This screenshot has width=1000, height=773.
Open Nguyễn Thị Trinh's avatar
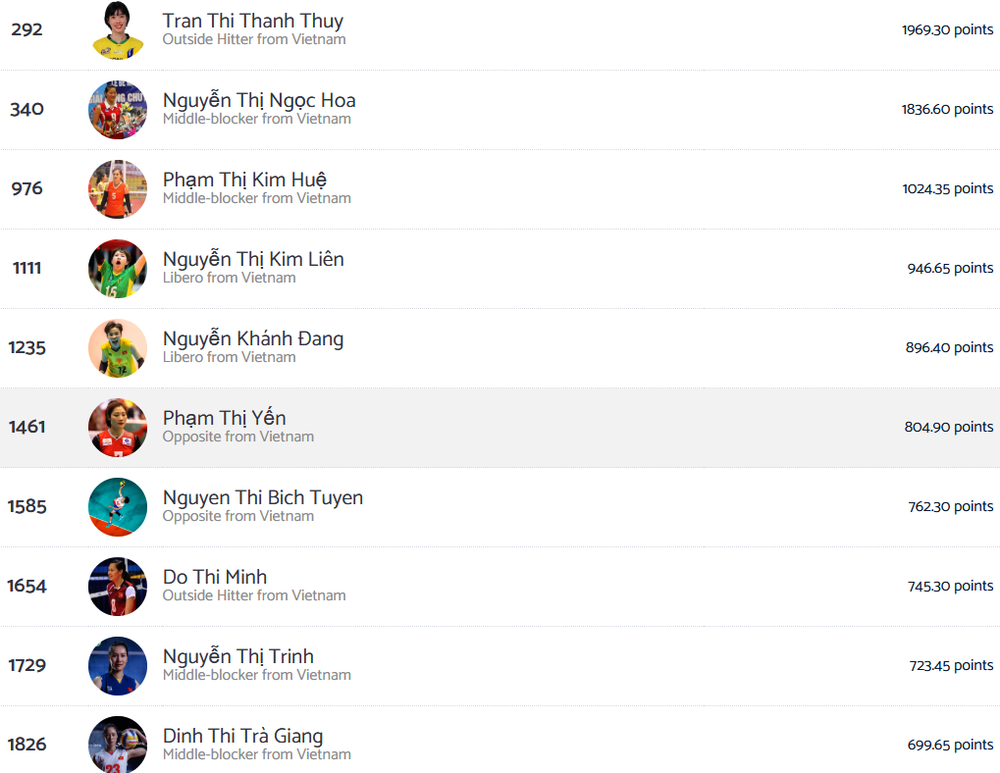coord(117,666)
